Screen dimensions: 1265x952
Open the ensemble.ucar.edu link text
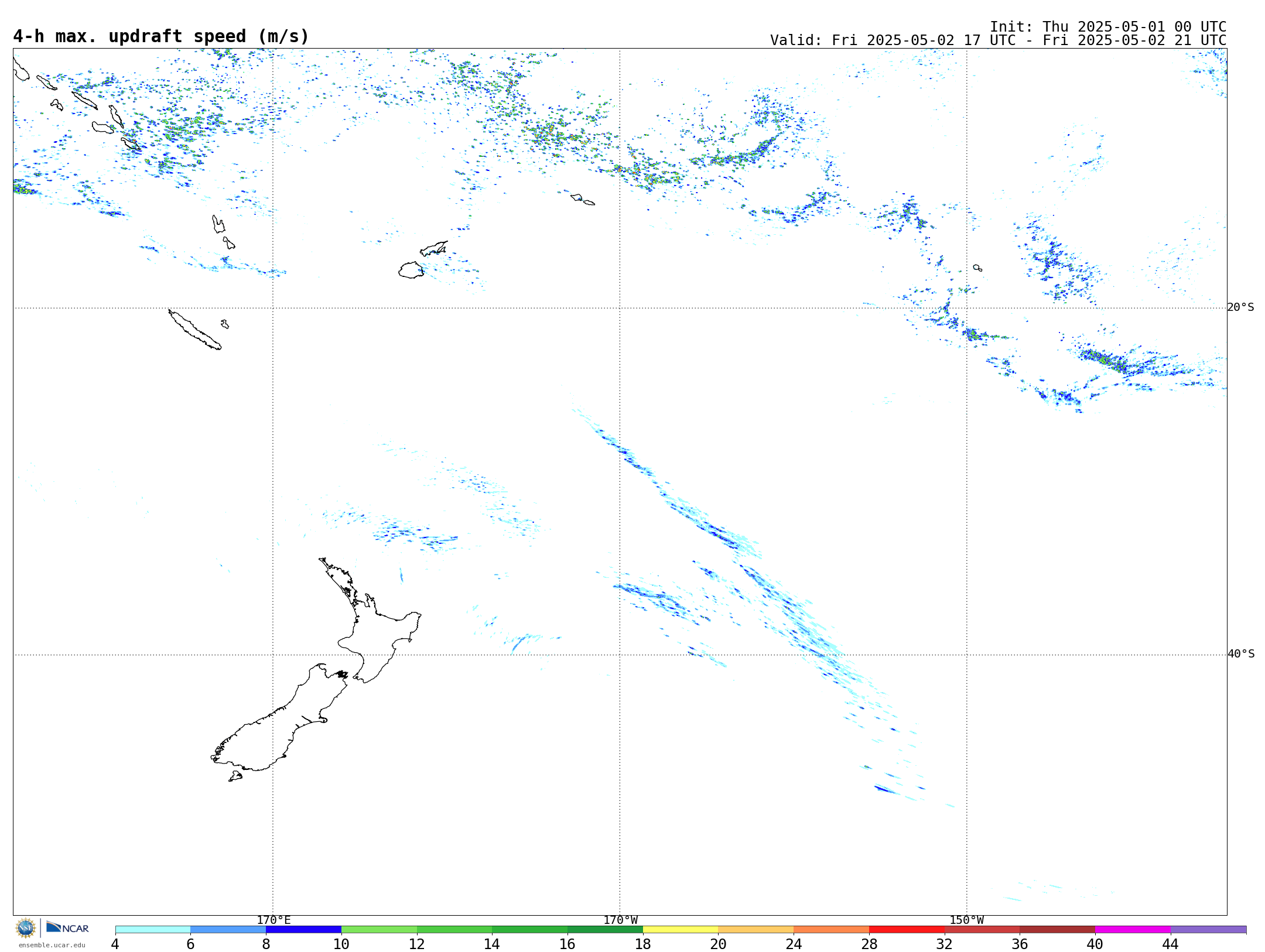click(52, 945)
